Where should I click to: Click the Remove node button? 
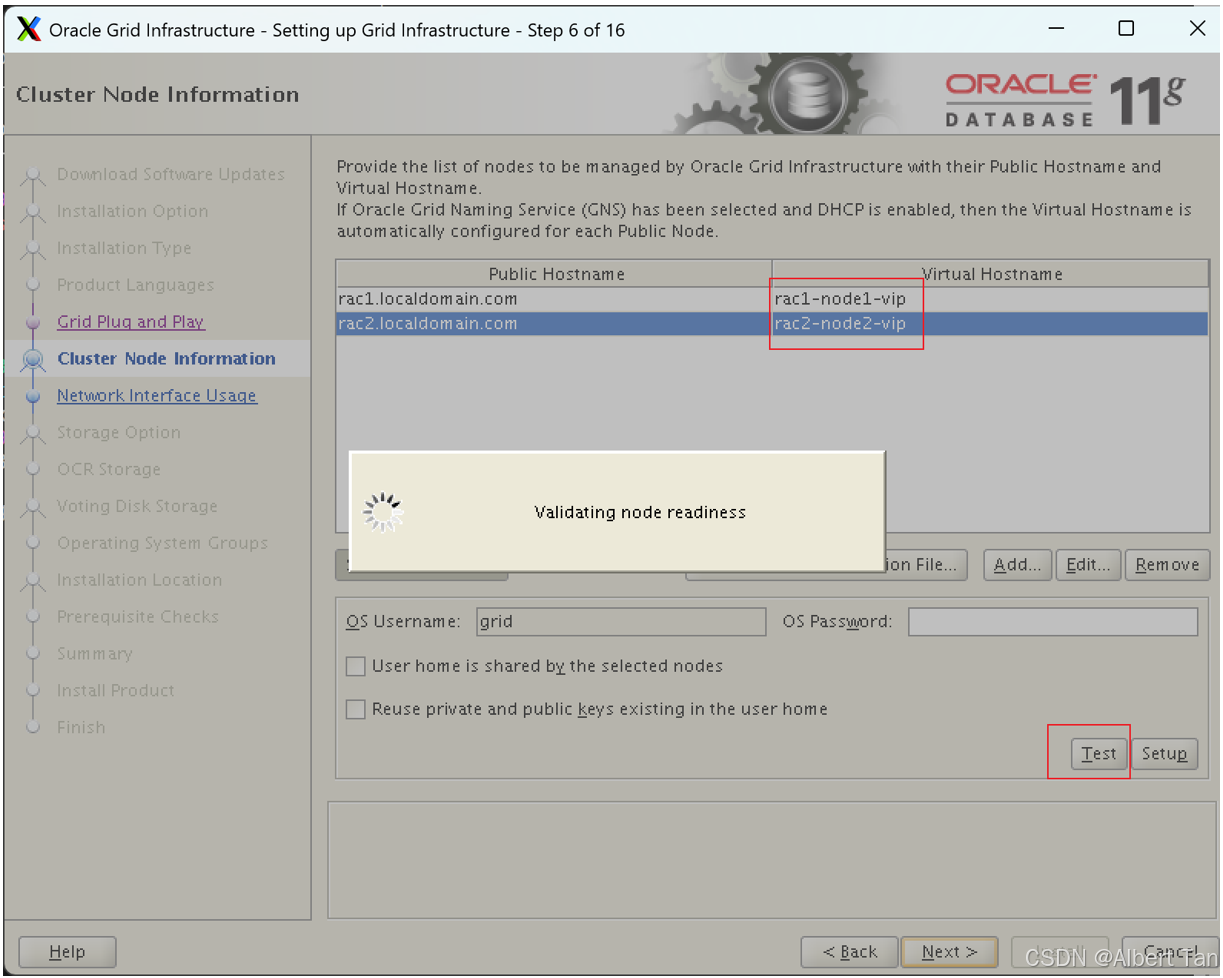(x=1167, y=565)
